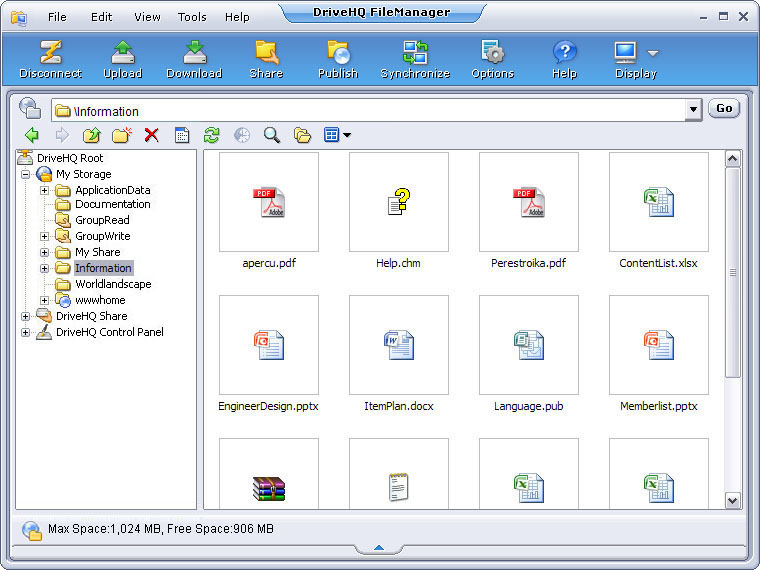This screenshot has width=760, height=570.
Task: Select the Documentation folder
Action: [x=112, y=204]
